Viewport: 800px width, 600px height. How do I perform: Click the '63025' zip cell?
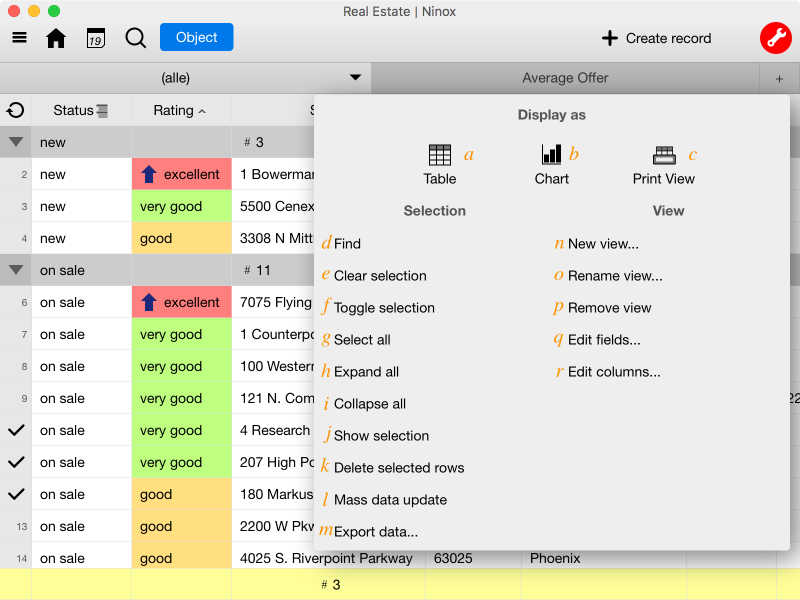[x=473, y=558]
